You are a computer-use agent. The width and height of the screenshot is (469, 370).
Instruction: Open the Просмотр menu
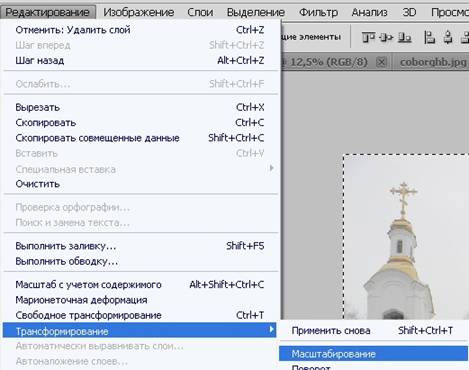click(449, 12)
